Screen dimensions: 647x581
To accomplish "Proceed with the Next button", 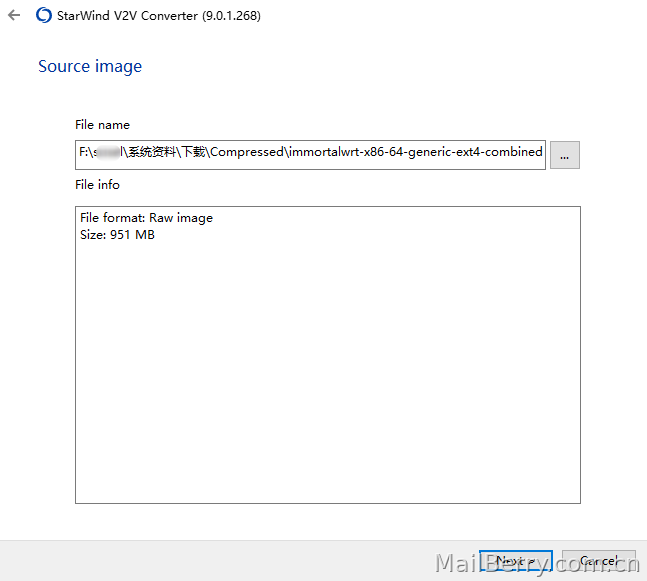I will click(x=516, y=561).
